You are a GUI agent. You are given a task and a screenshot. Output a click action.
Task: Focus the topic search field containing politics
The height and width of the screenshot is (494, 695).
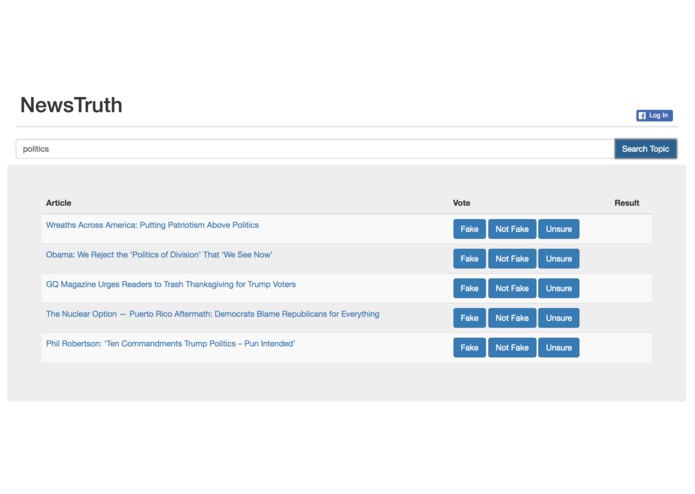pyautogui.click(x=315, y=149)
